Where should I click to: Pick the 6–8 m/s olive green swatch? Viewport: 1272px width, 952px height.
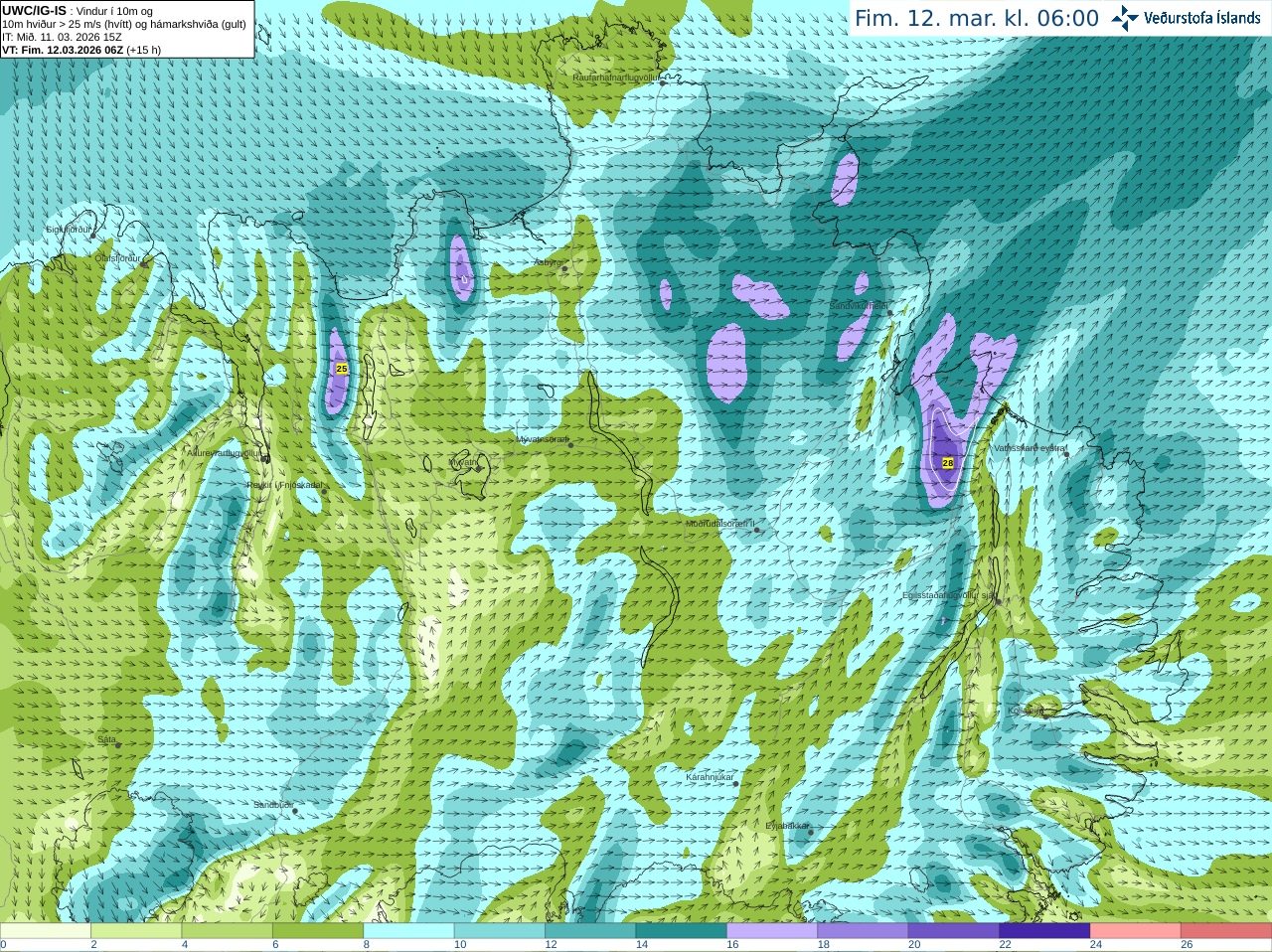pos(318,931)
